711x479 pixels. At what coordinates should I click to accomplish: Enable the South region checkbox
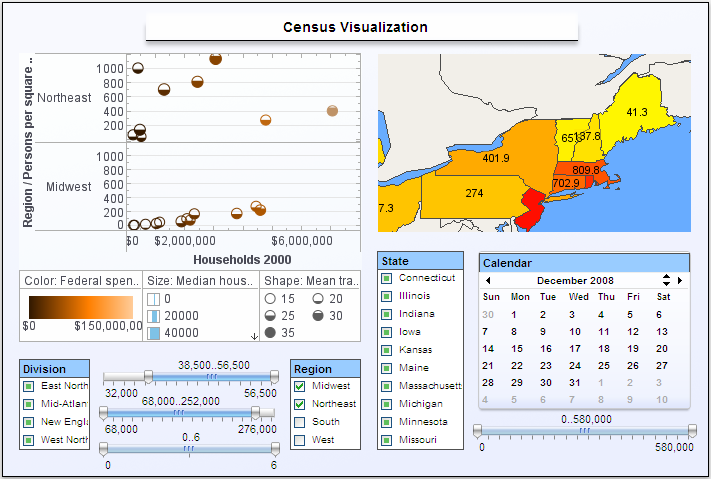300,422
